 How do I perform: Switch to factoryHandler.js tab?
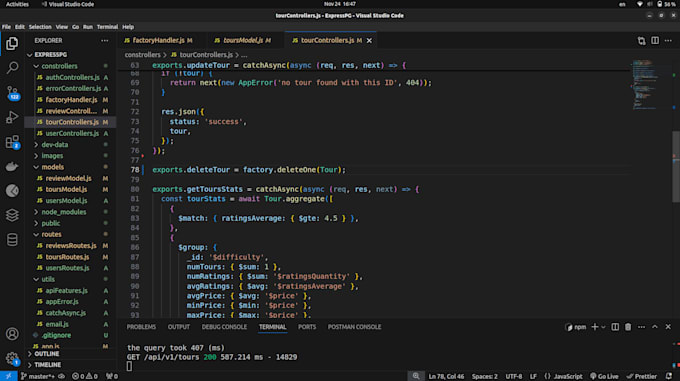coord(158,40)
